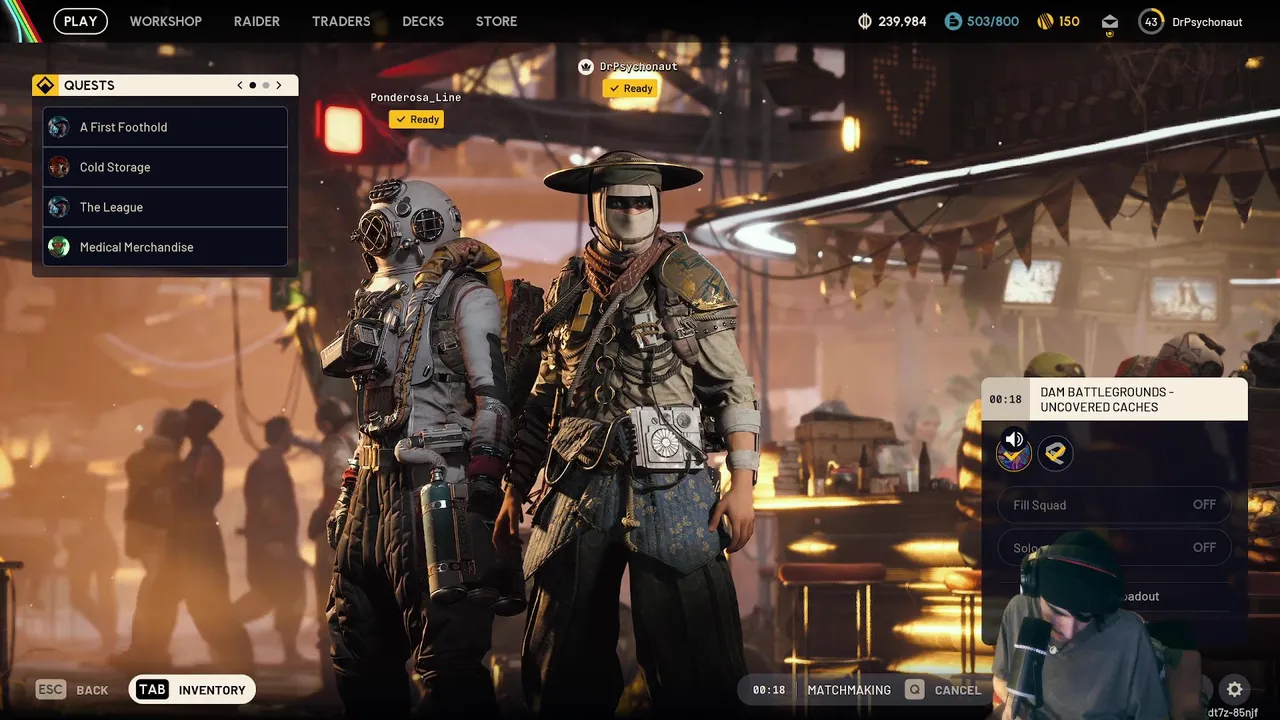Go to next quests page arrow
This screenshot has width=1280, height=720.
279,86
